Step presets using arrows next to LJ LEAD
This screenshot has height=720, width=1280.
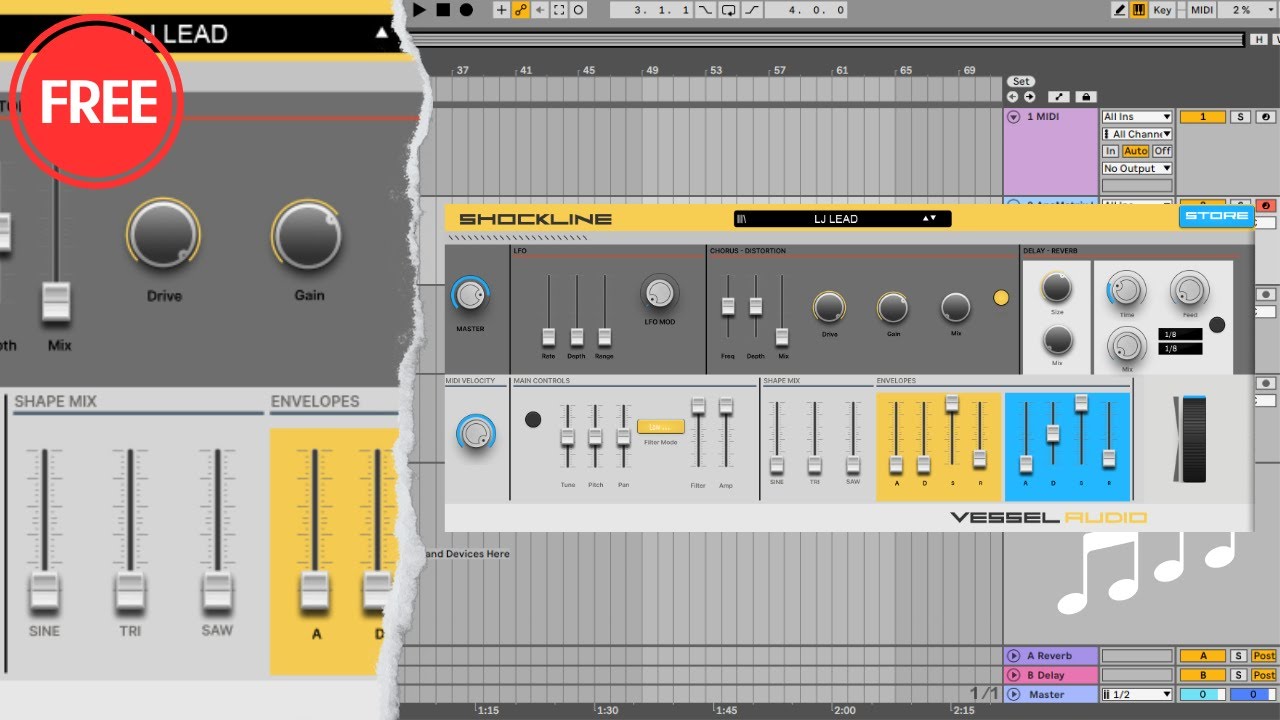click(x=929, y=219)
